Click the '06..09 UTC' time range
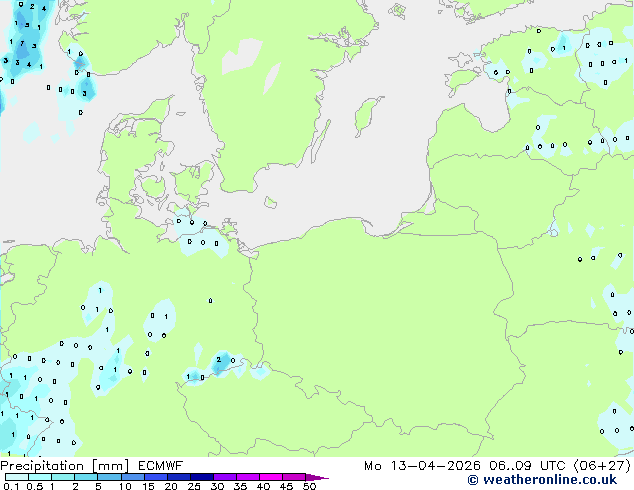The height and width of the screenshot is (490, 634). pyautogui.click(x=528, y=466)
